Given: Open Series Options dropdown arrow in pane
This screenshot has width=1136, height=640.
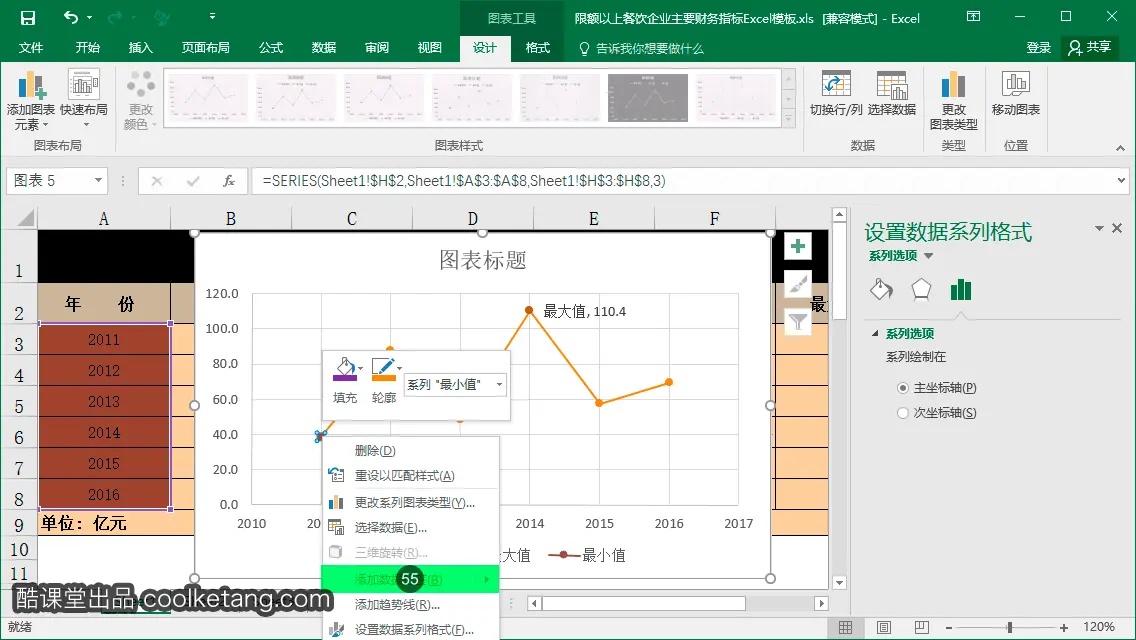Looking at the screenshot, I should coord(929,256).
